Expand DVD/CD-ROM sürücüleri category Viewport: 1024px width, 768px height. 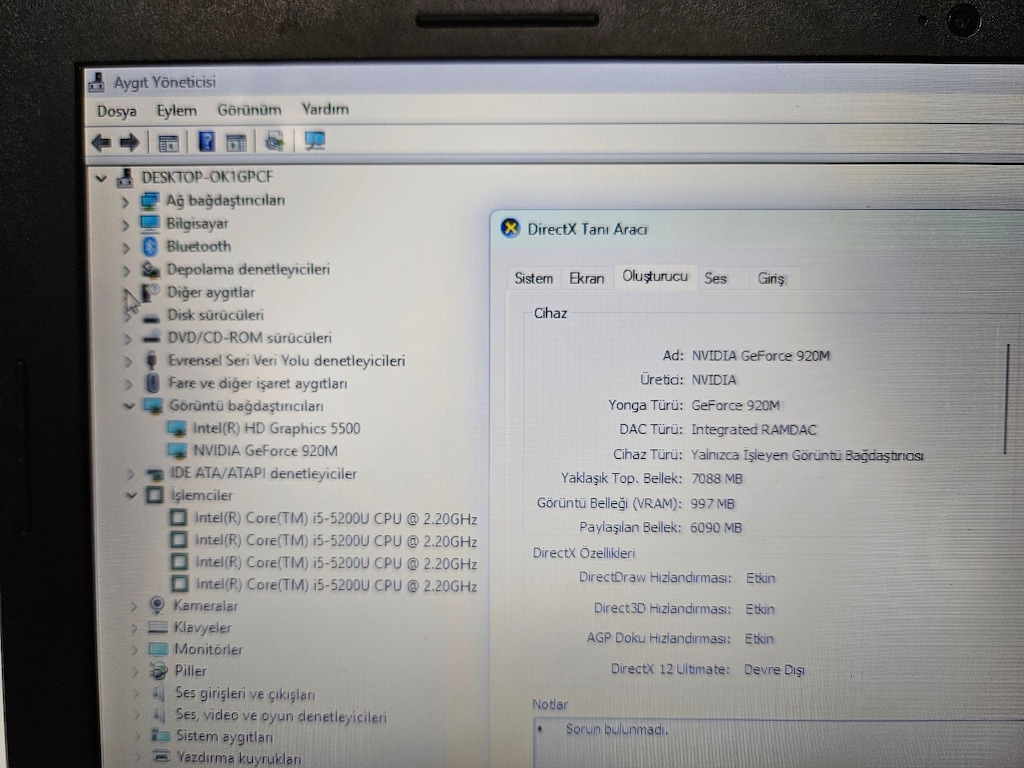tap(127, 339)
